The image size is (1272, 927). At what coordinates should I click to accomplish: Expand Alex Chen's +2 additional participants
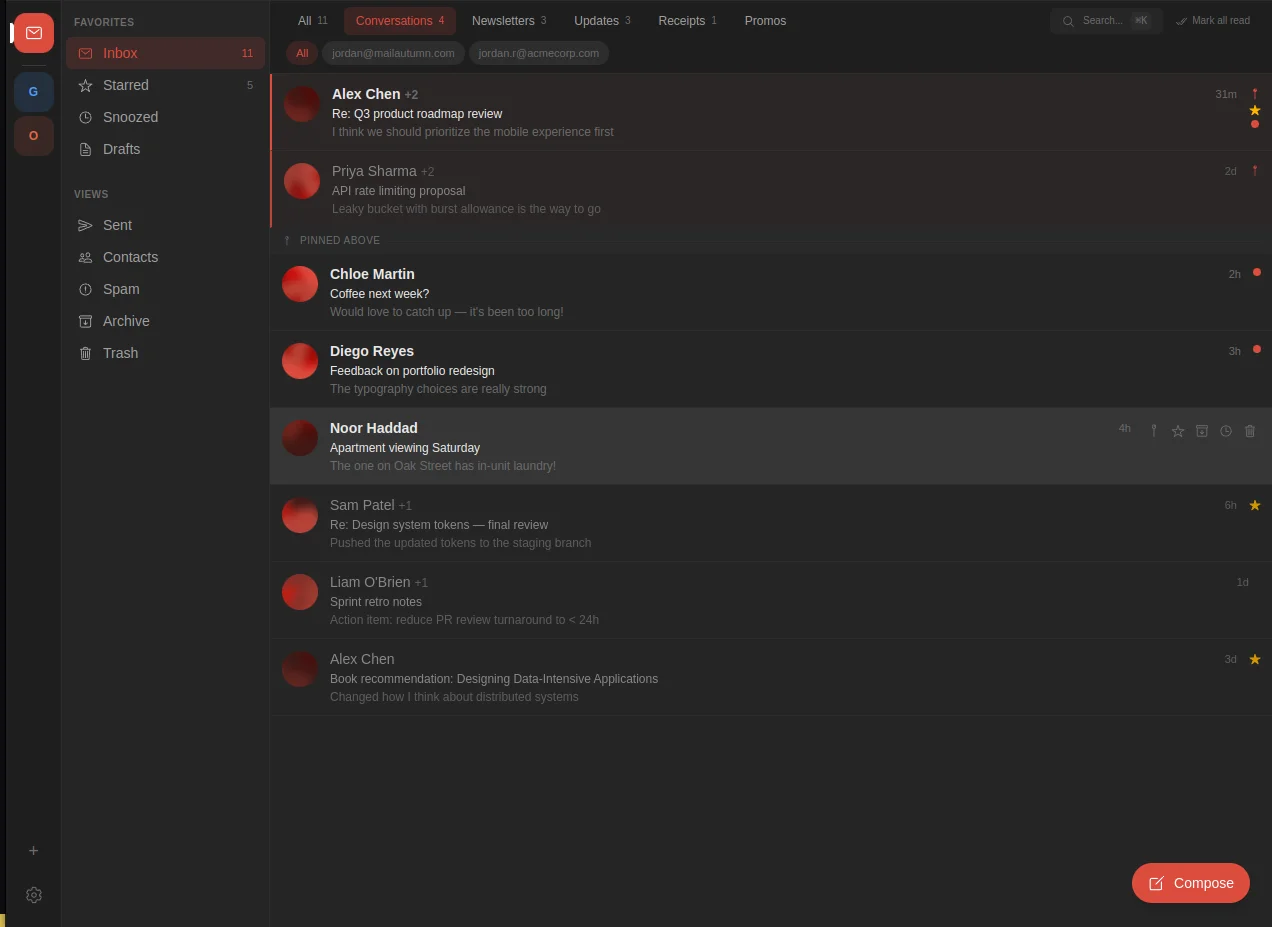tap(411, 94)
